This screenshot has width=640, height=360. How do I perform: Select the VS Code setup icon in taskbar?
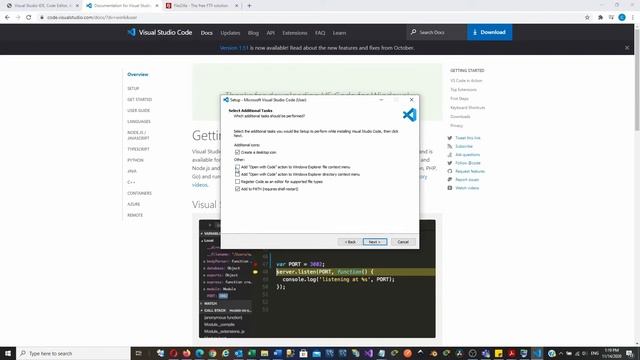tap(537, 353)
